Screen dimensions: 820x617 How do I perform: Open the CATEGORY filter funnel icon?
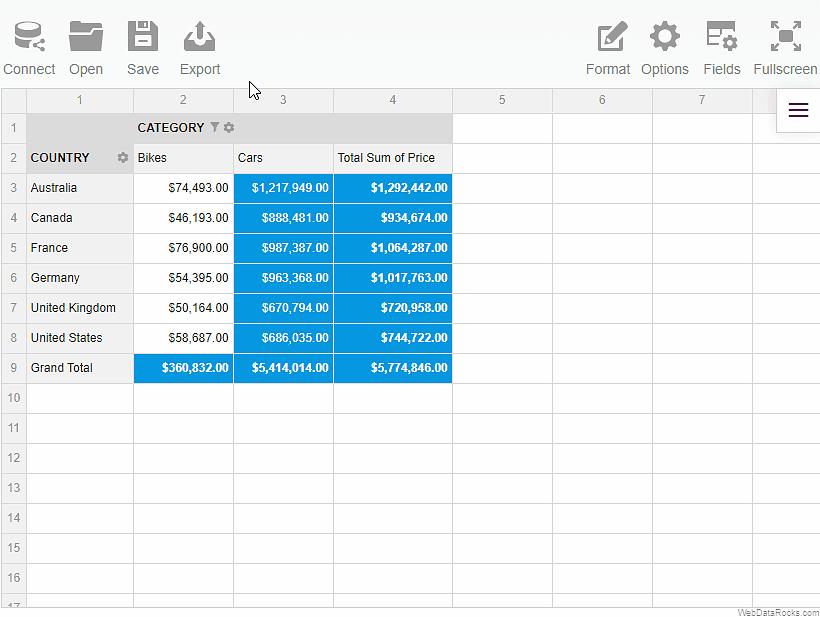(x=214, y=128)
